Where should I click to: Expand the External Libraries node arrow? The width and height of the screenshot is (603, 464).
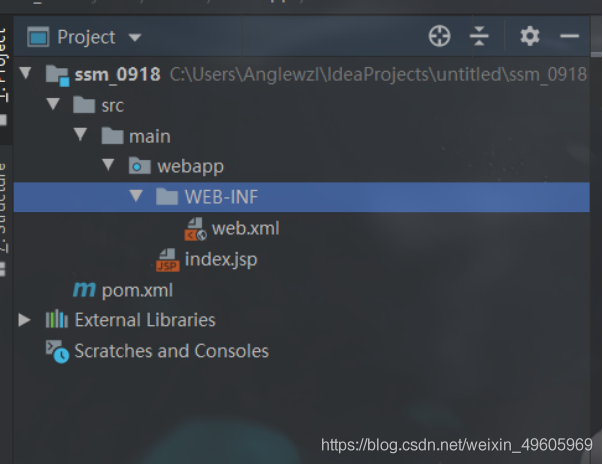tap(24, 320)
